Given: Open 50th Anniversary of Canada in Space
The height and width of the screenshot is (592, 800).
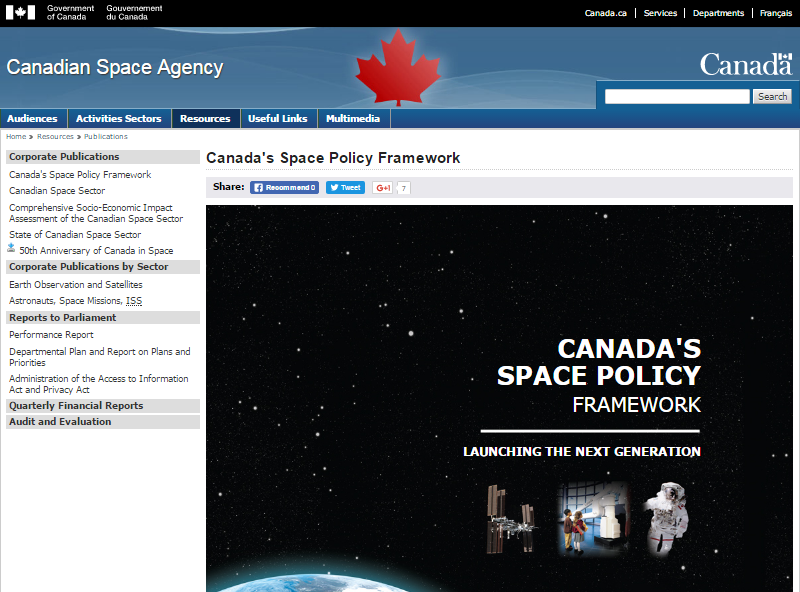Looking at the screenshot, I should [96, 251].
